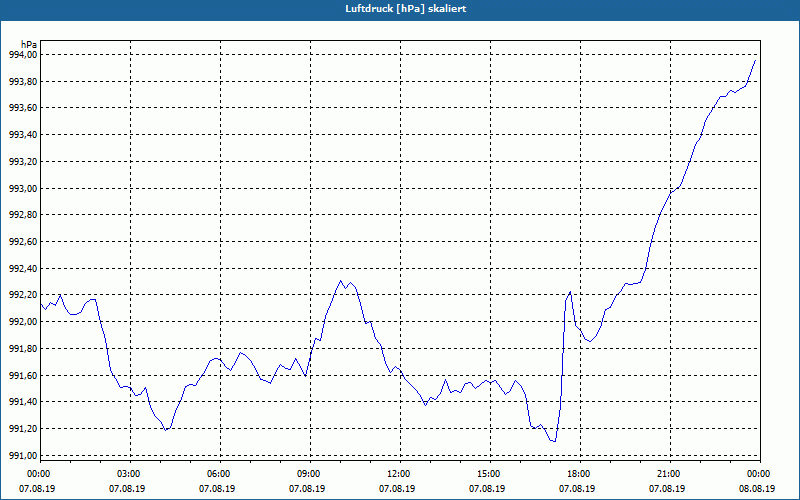Click the 991,20 pressure label
Image resolution: width=800 pixels, height=500 pixels.
coord(23,429)
